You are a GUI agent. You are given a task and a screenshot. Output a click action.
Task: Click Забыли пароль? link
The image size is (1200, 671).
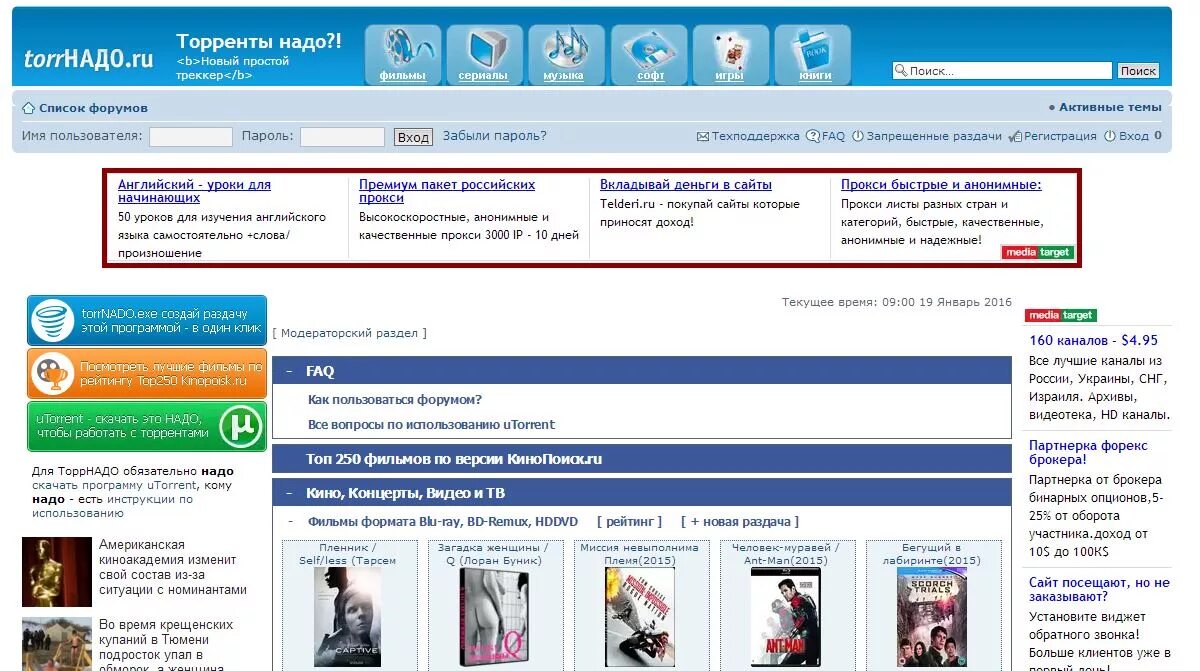[495, 136]
